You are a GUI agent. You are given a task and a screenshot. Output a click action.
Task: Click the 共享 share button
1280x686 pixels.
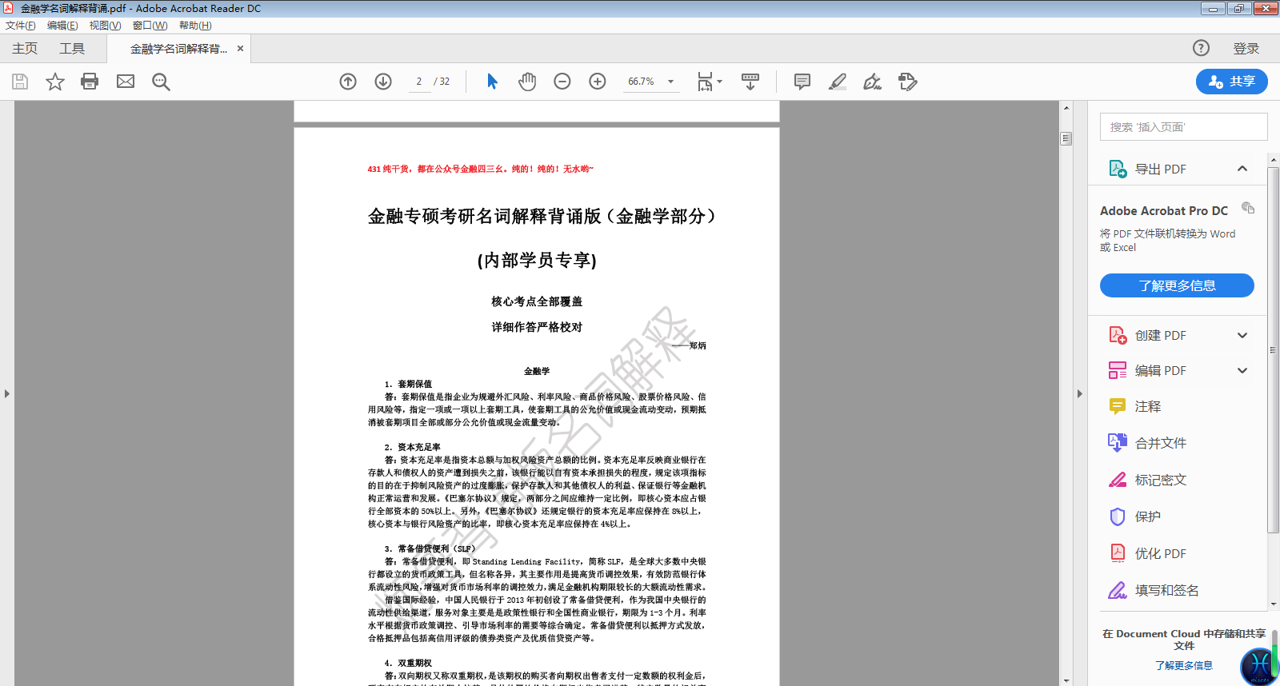(x=1232, y=81)
